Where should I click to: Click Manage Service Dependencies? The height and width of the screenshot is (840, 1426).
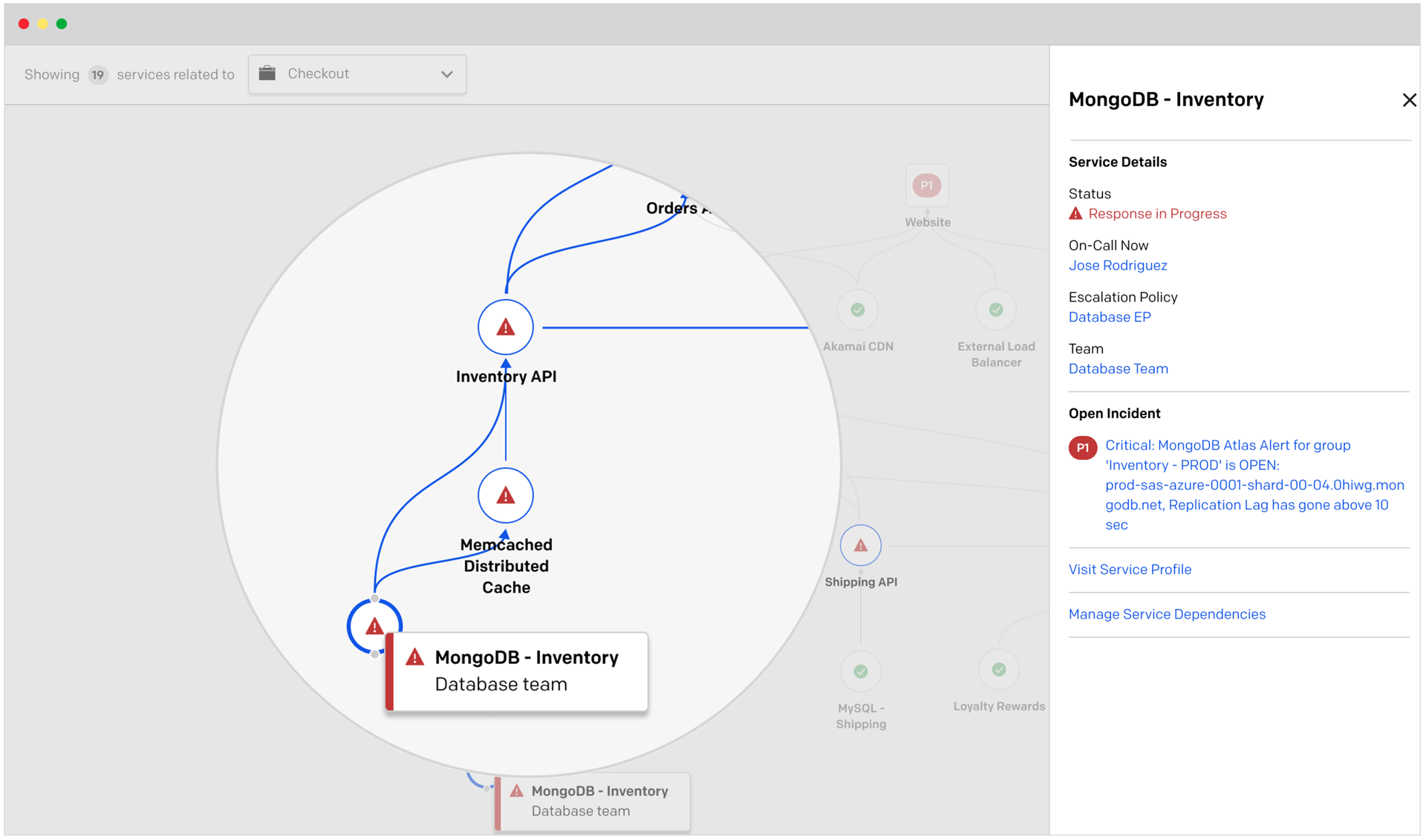point(1166,614)
